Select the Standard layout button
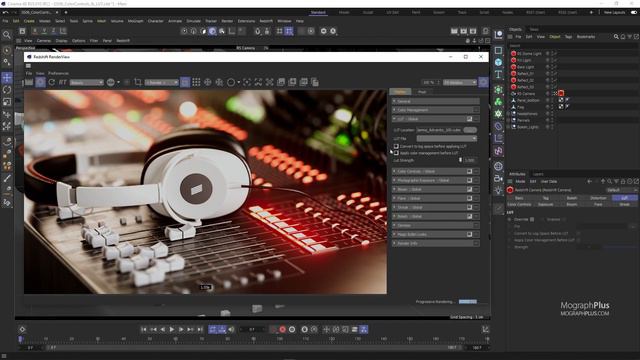 [318, 13]
